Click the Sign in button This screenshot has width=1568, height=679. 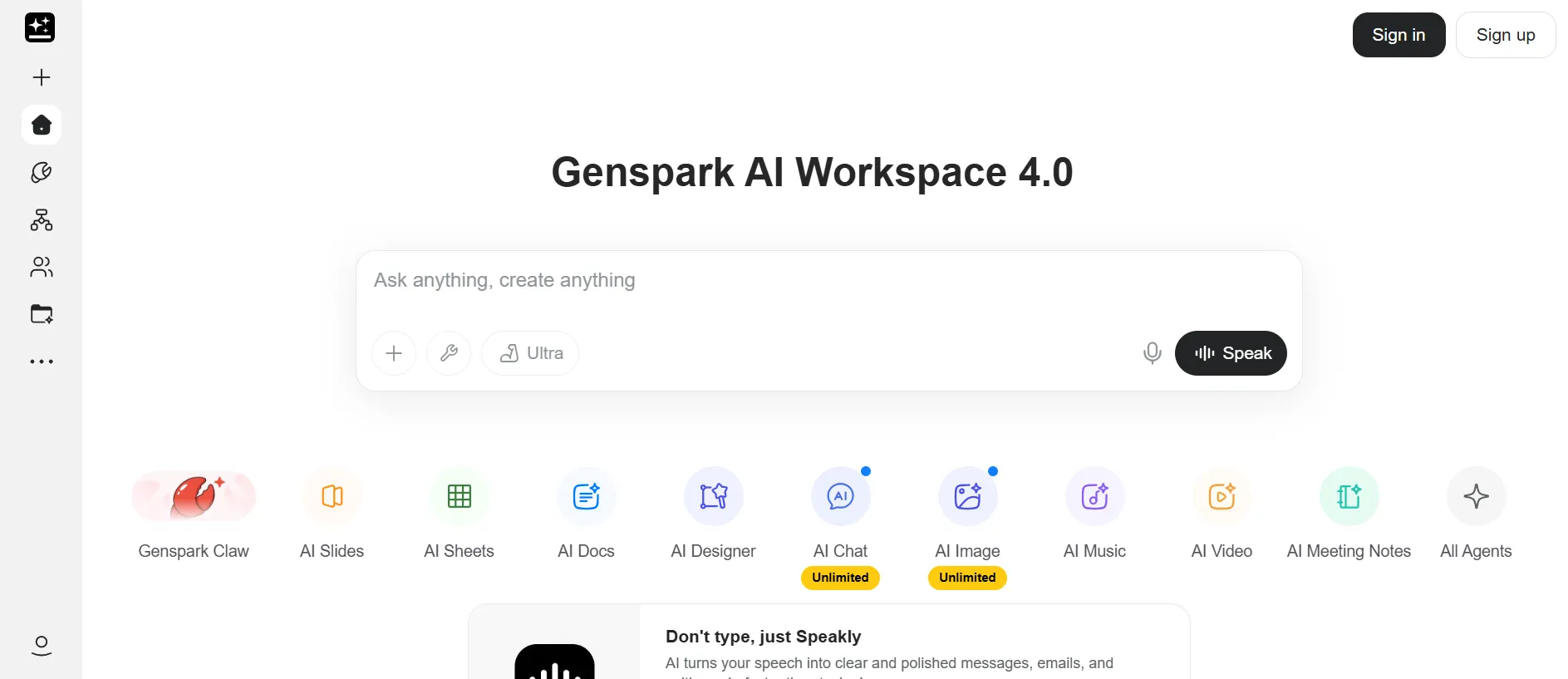(1399, 35)
